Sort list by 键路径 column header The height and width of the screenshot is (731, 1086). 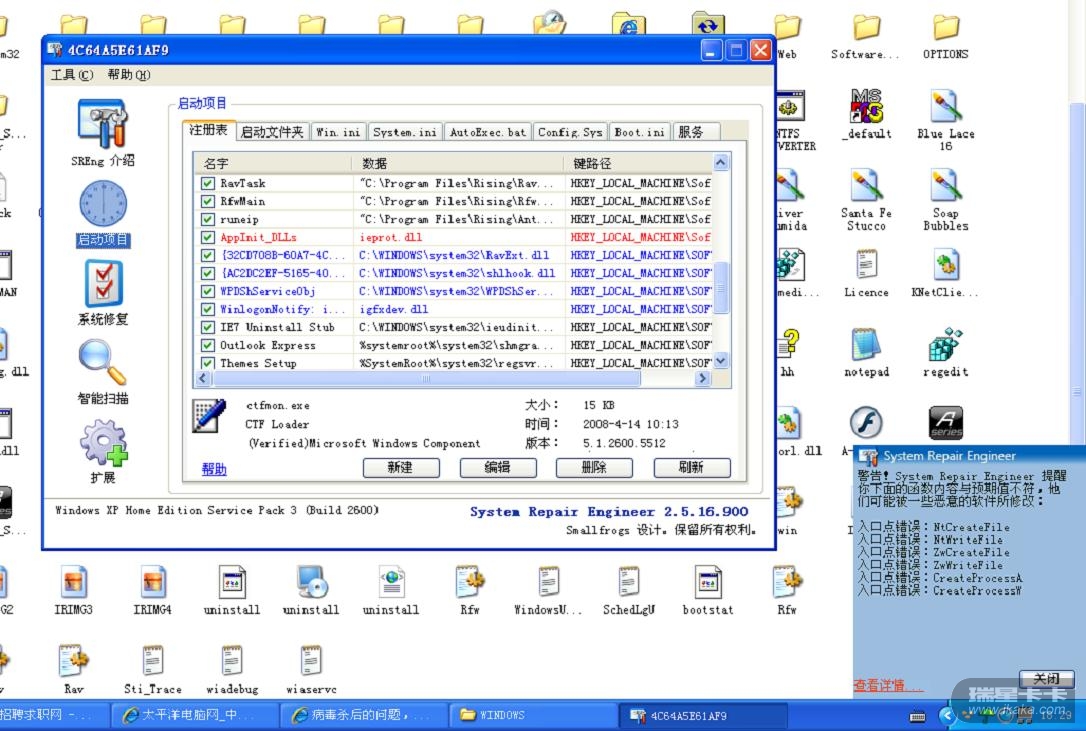[639, 163]
